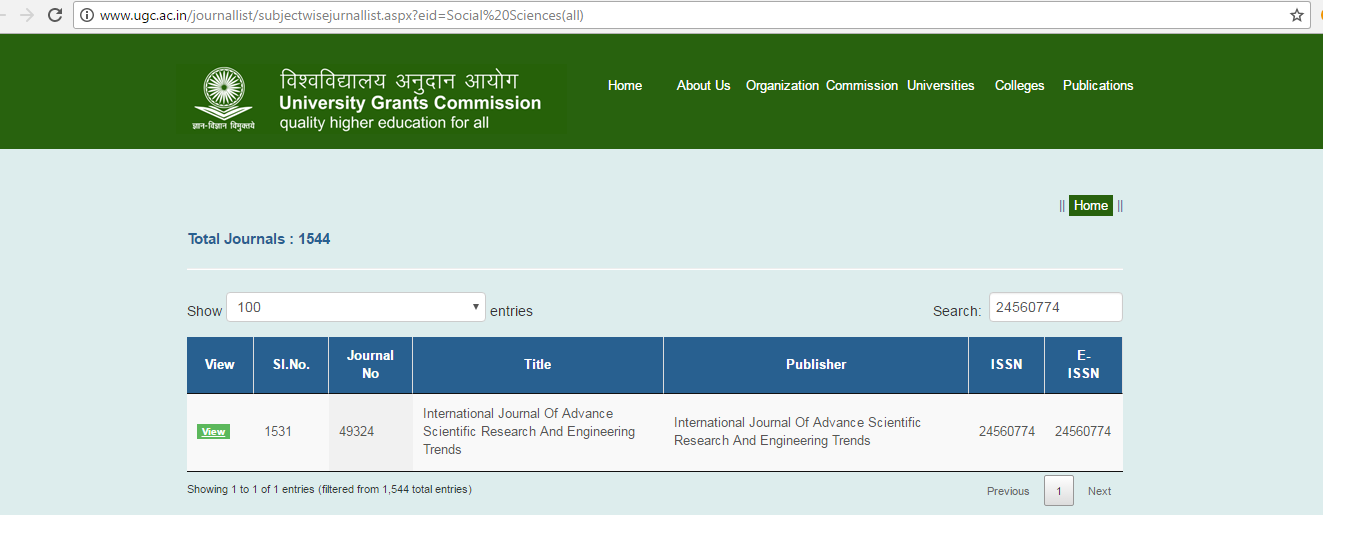Select ISSN value in the ISSN column
The height and width of the screenshot is (553, 1352).
[1007, 432]
